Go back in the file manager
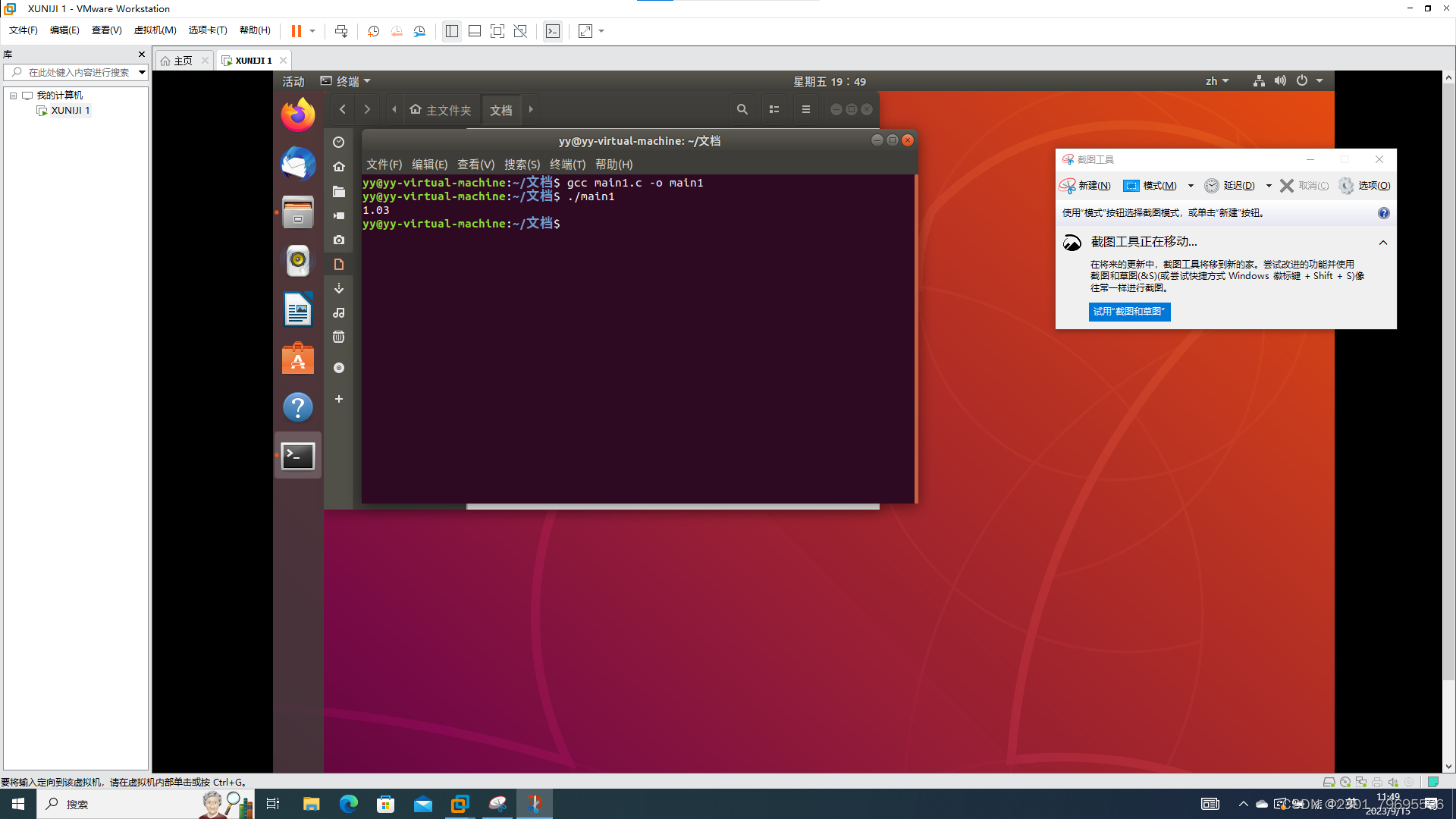 pos(343,110)
